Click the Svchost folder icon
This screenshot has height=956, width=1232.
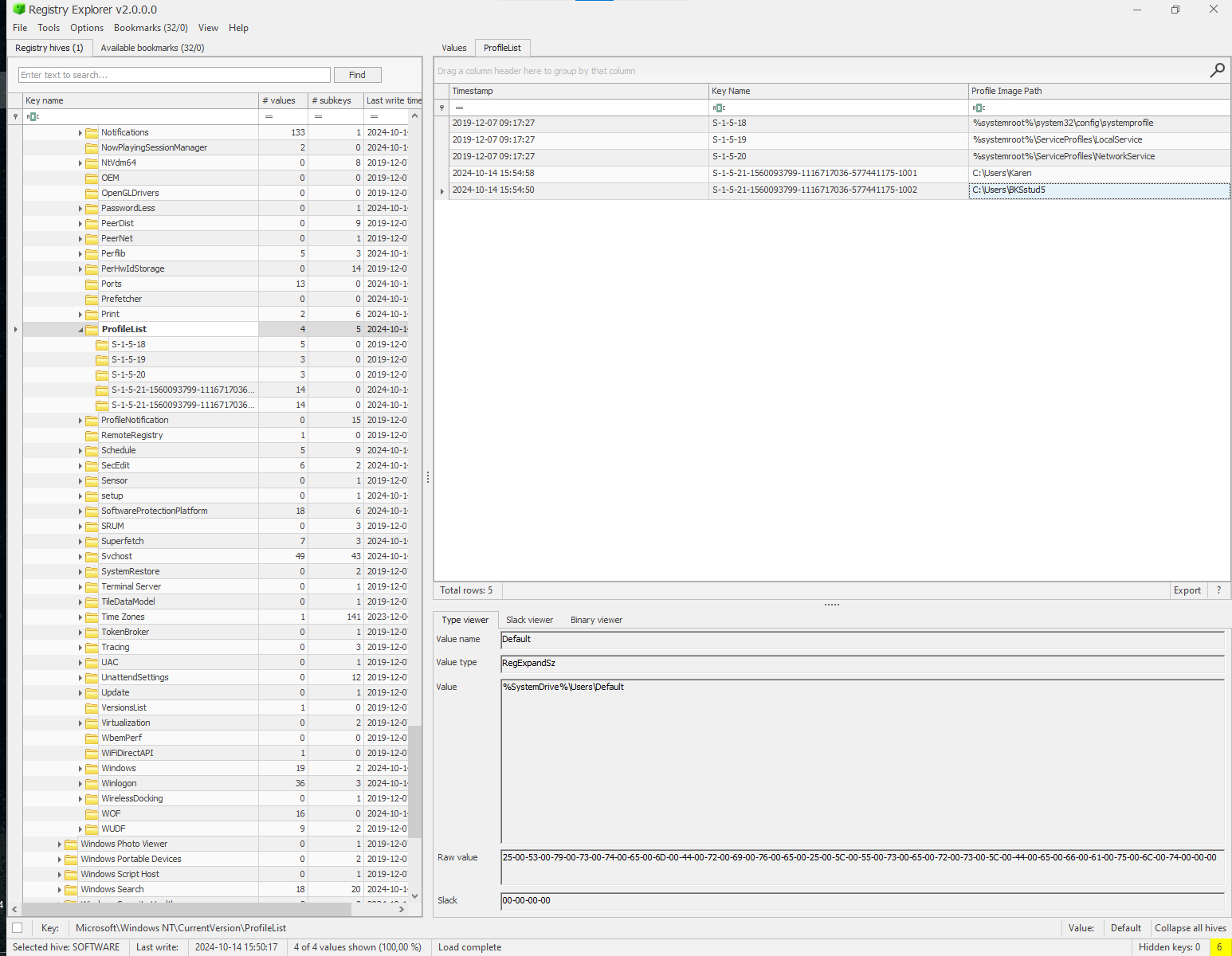(x=92, y=556)
